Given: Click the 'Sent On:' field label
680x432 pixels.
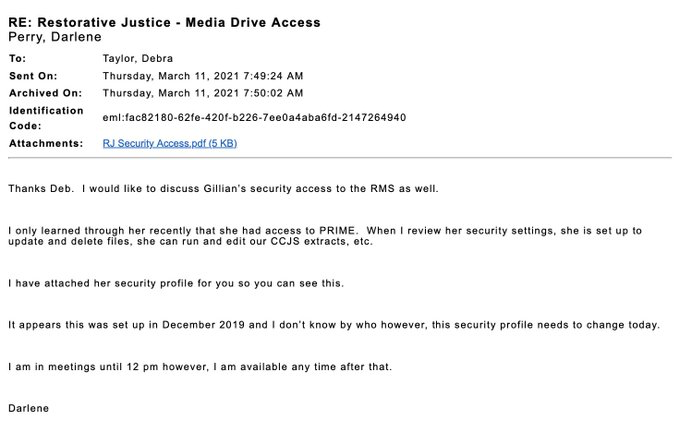Looking at the screenshot, I should (33, 76).
